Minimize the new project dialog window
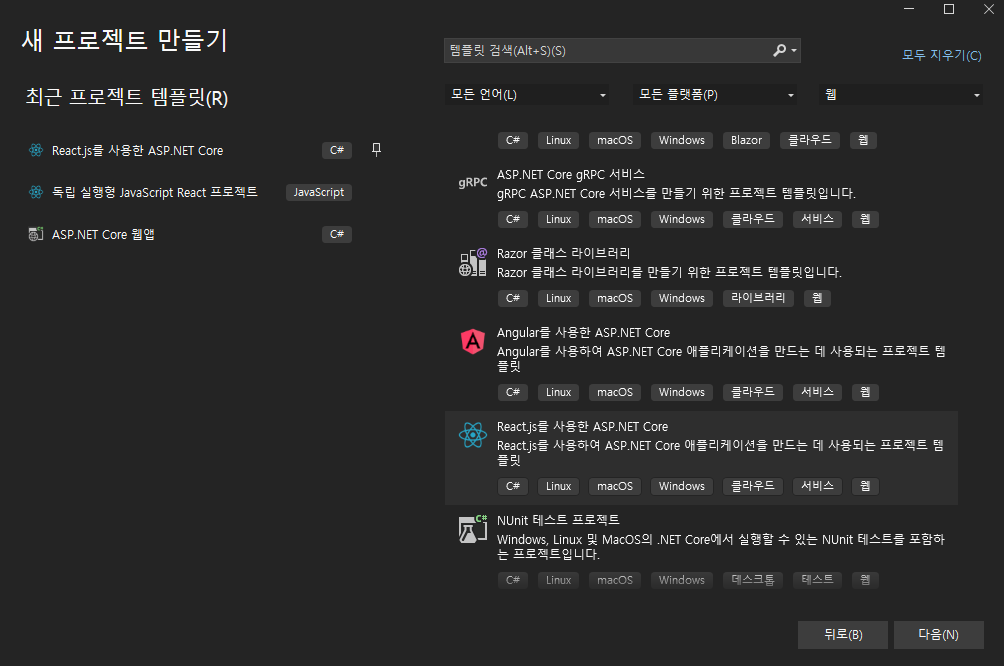 point(909,9)
